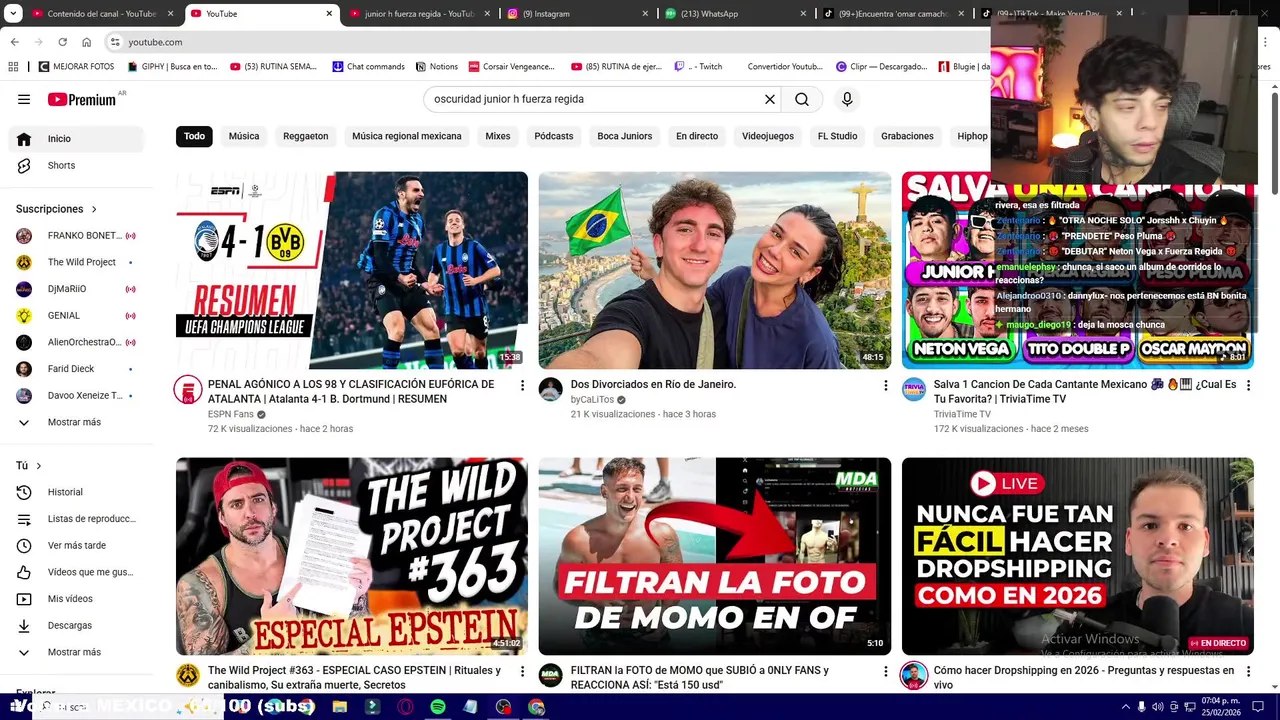Show hidden system tray icons chevron
Image resolution: width=1280 pixels, height=720 pixels.
point(1125,707)
